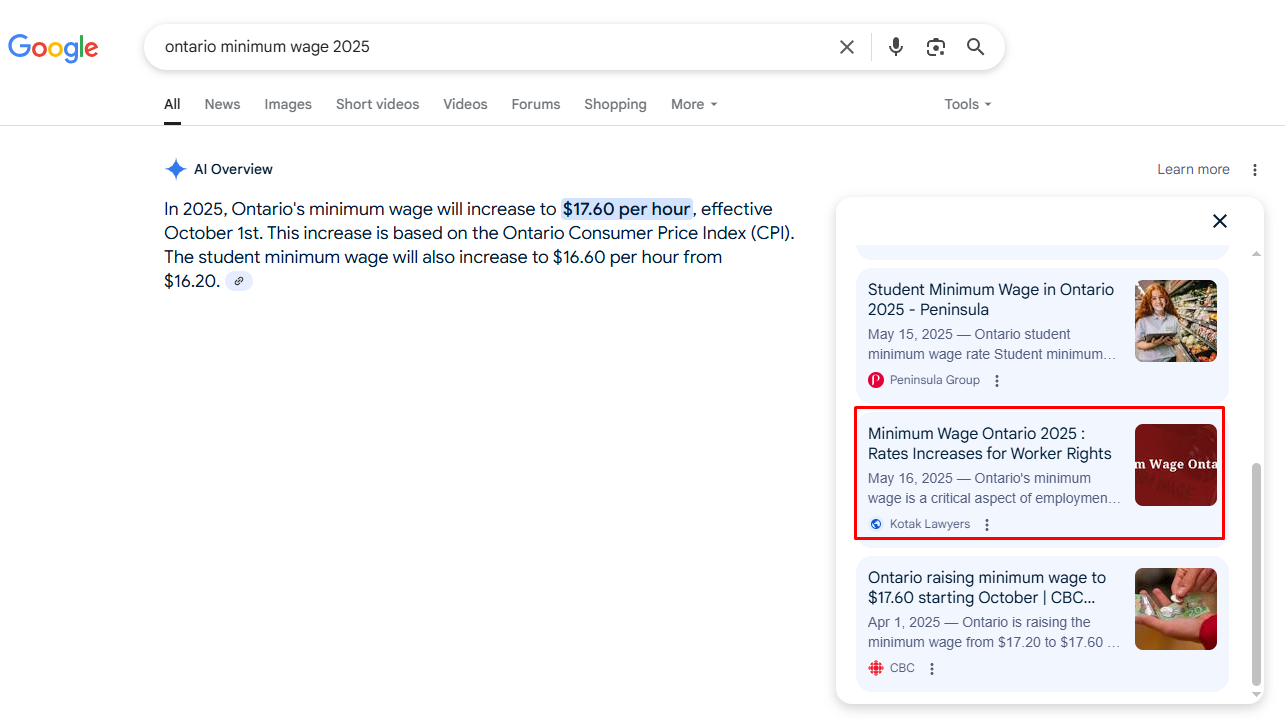Clear the search box text
Screen dimensions: 1285x719
[x=847, y=47]
